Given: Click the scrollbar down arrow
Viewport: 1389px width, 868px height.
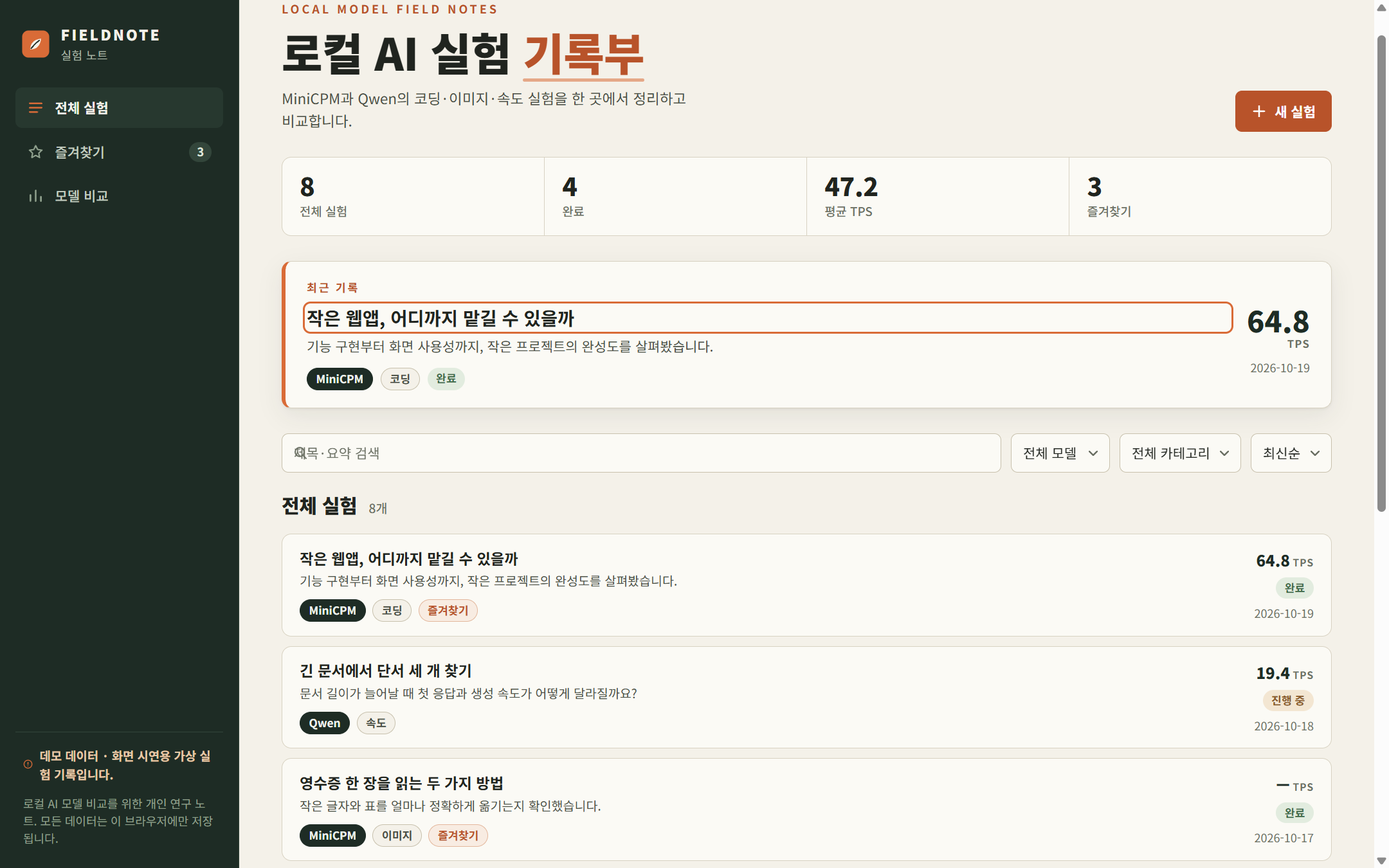Looking at the screenshot, I should (x=1381, y=860).
